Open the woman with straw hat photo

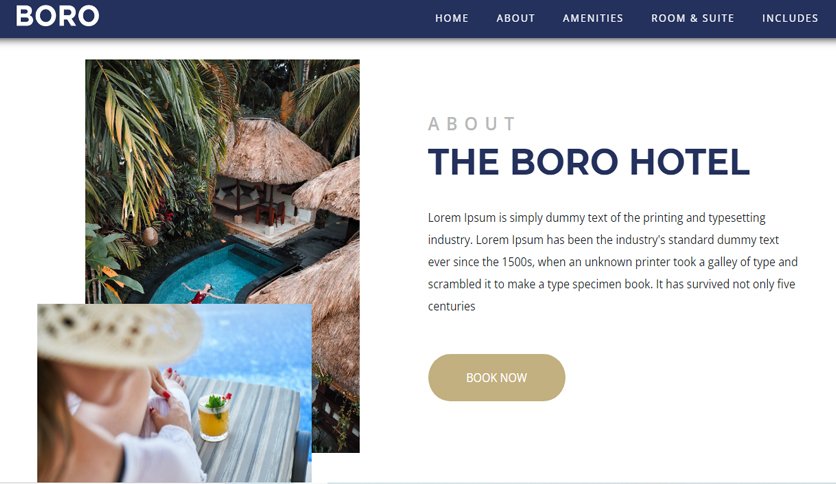(174, 393)
